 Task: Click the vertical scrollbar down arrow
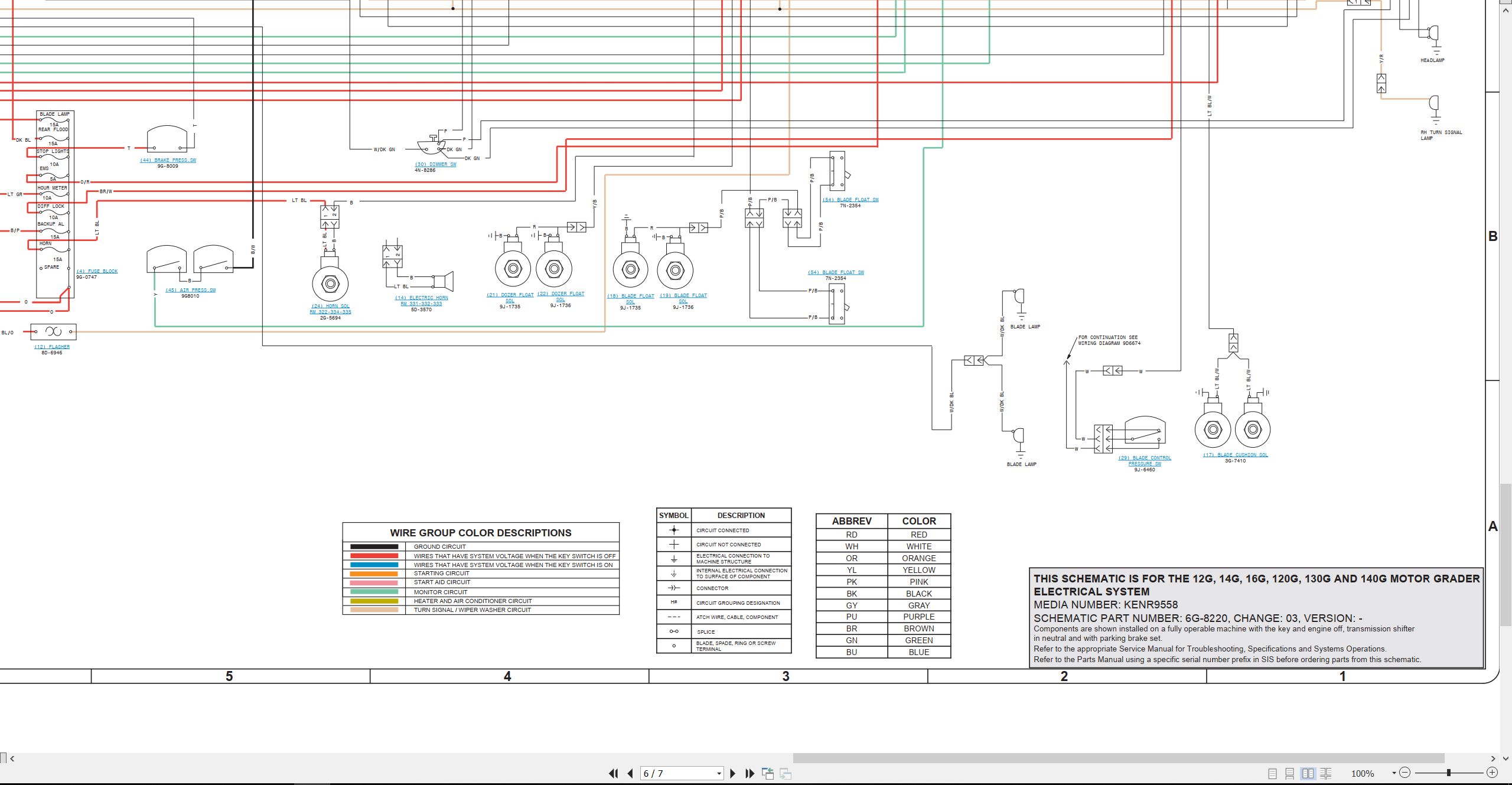(1506, 758)
